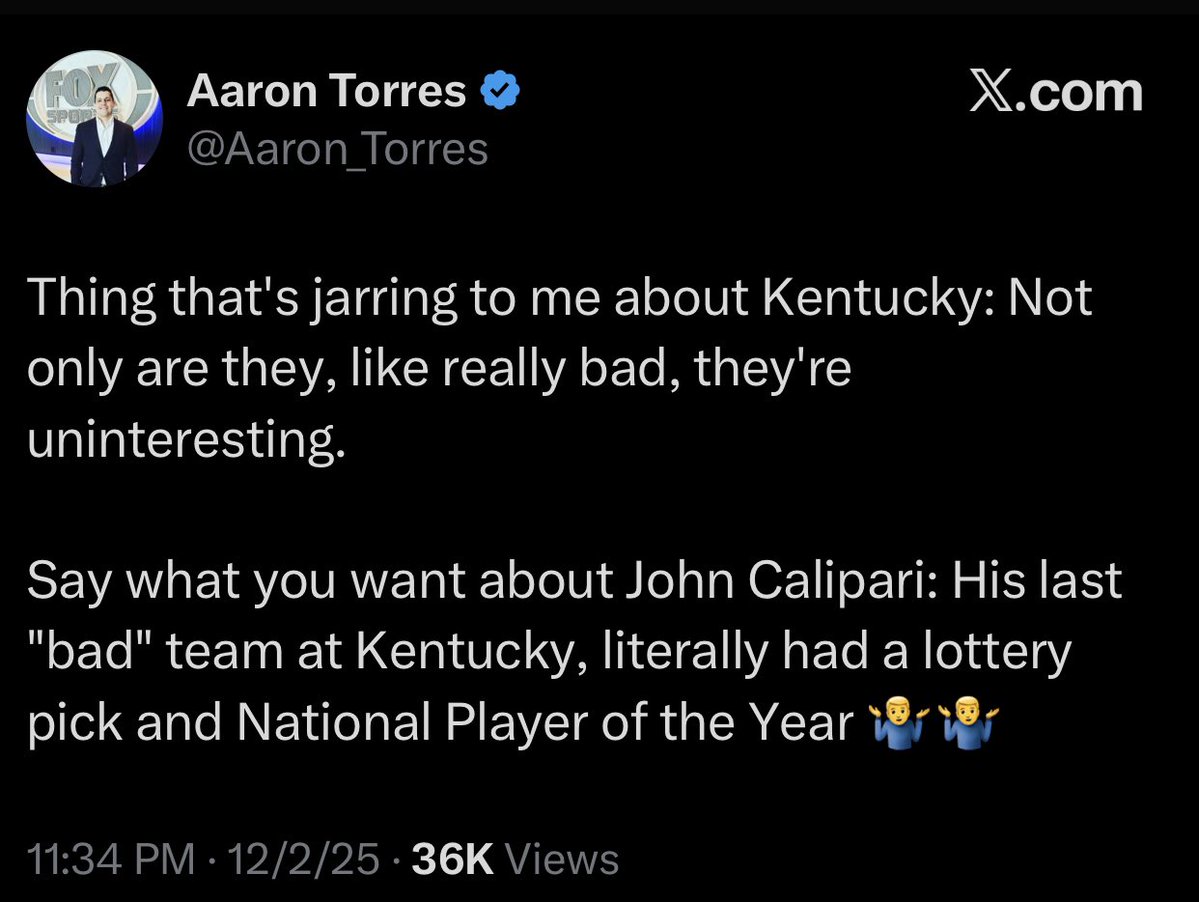Open the @Aaron_Torres handle link

coord(337,148)
